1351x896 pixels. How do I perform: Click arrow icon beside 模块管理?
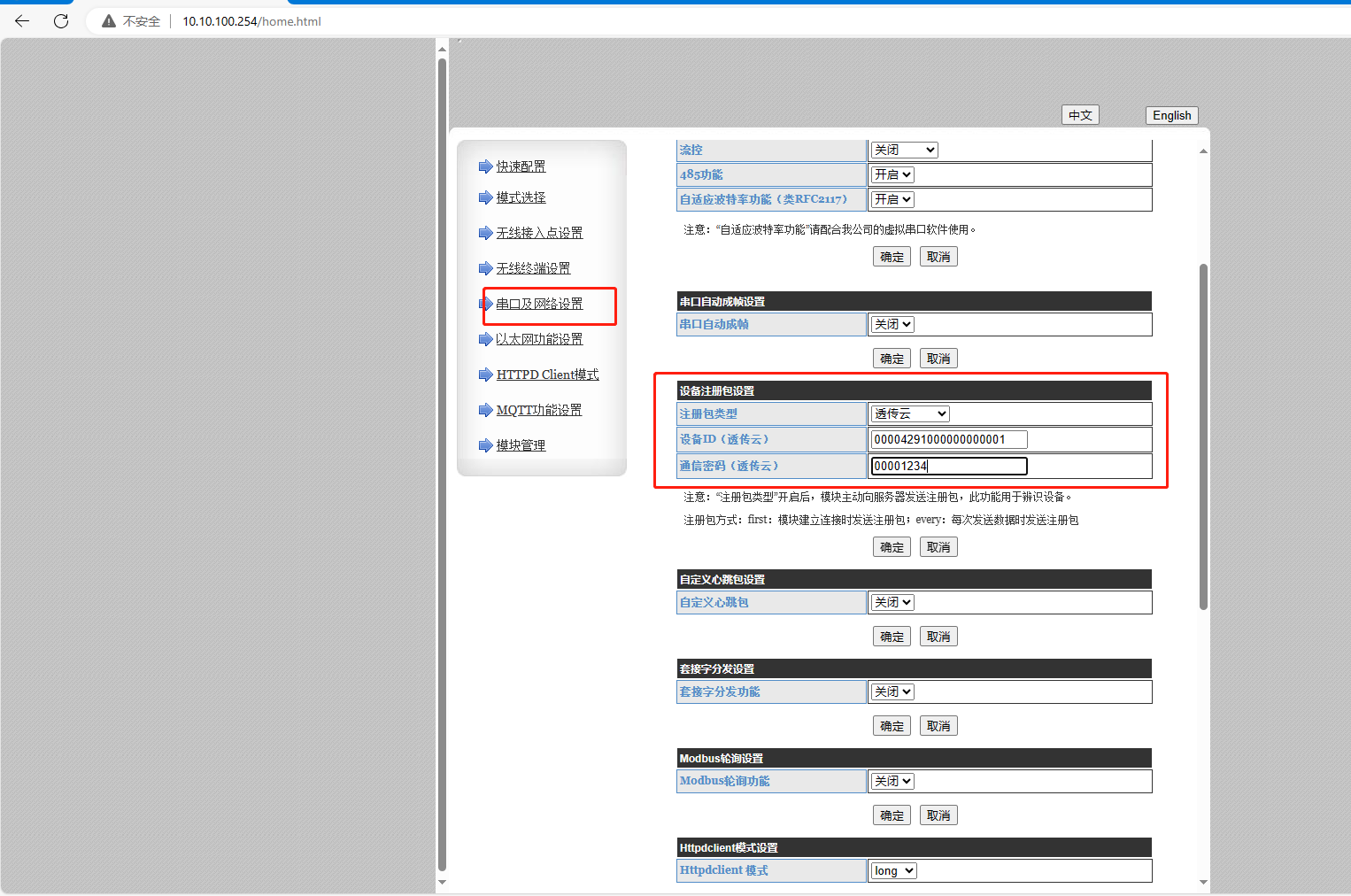(x=485, y=445)
